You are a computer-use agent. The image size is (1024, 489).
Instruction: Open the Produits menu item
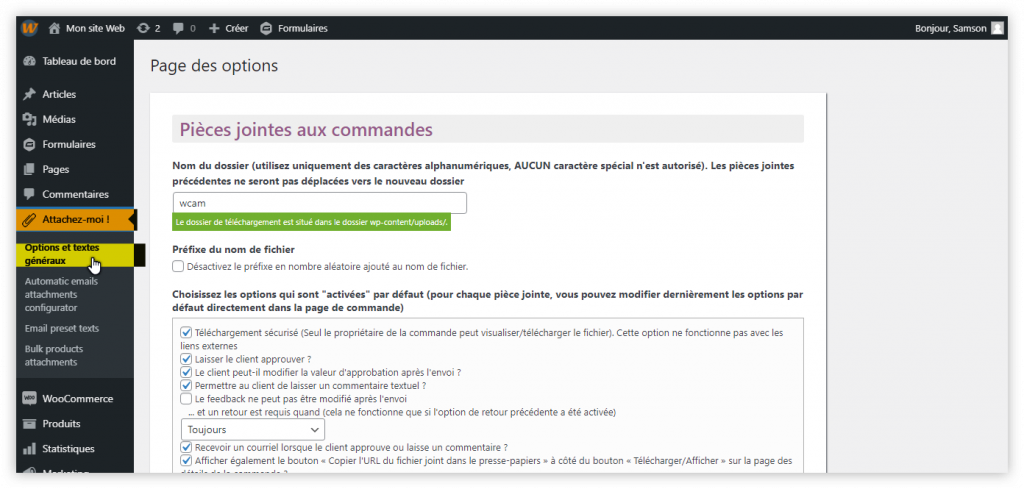point(61,424)
